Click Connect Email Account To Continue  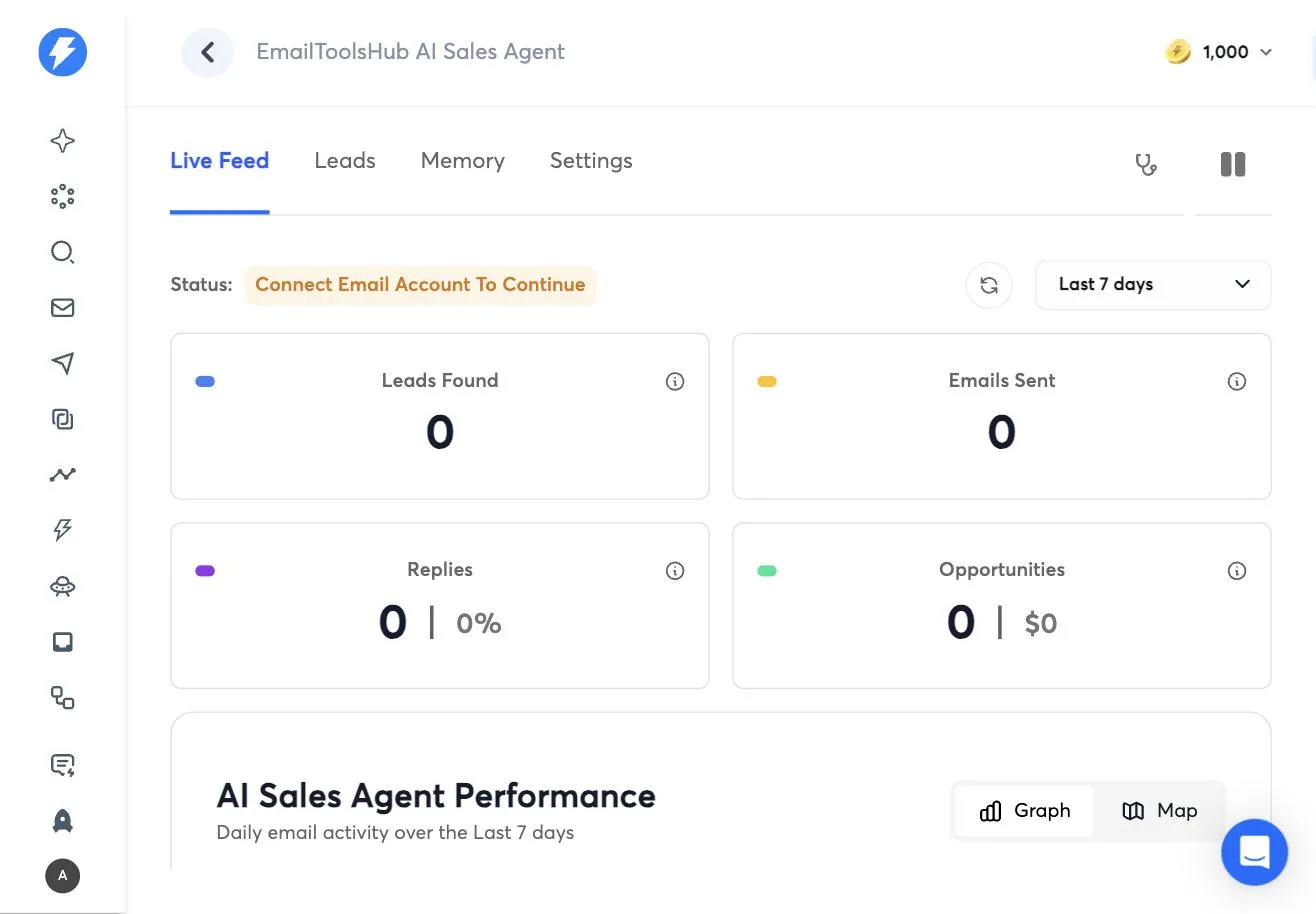coord(420,285)
